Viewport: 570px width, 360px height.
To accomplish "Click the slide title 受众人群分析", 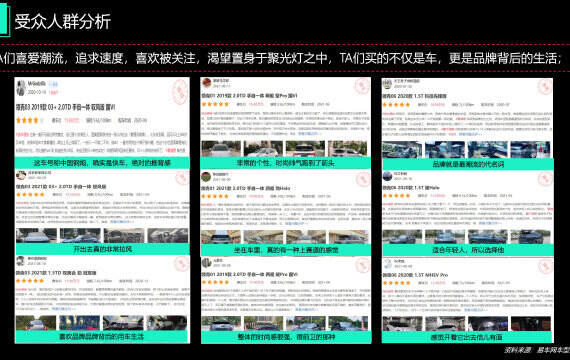I will (63, 21).
